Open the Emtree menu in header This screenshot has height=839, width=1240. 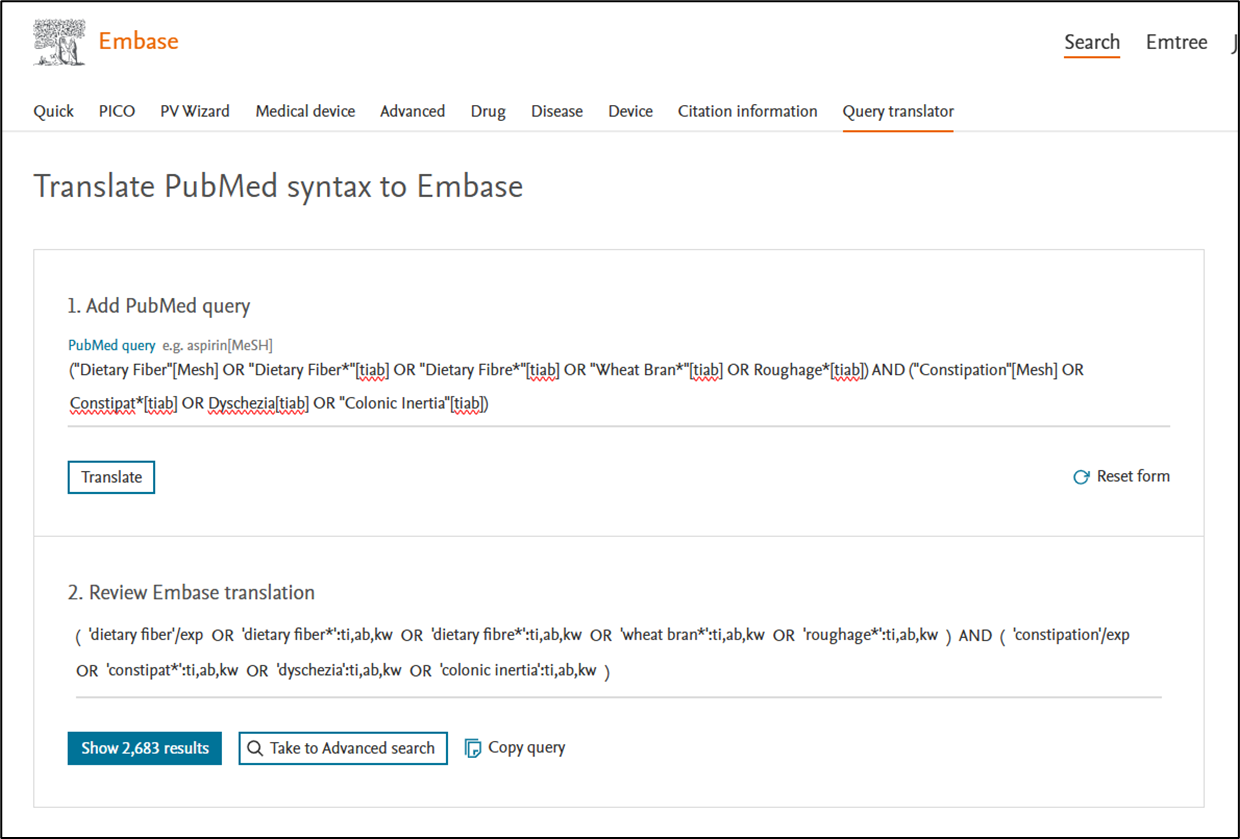coord(1176,42)
